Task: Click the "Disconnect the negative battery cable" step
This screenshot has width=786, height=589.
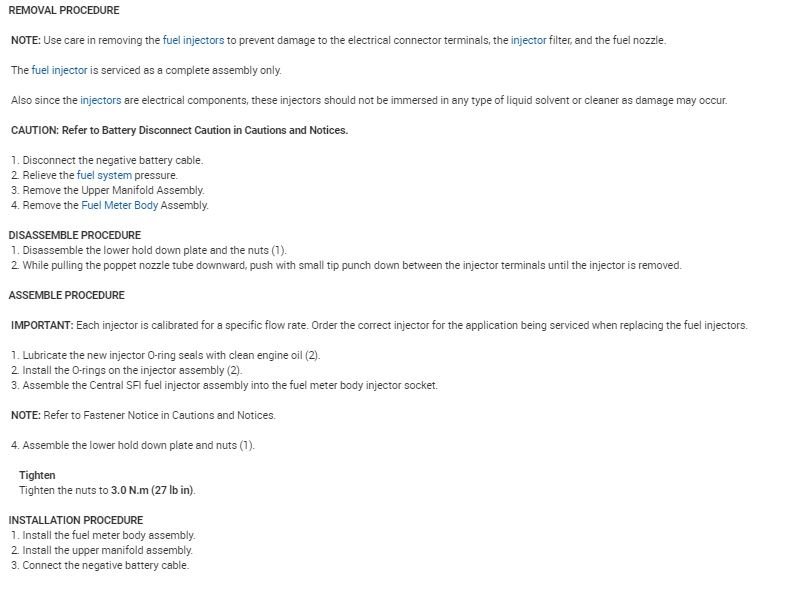Action: [107, 160]
